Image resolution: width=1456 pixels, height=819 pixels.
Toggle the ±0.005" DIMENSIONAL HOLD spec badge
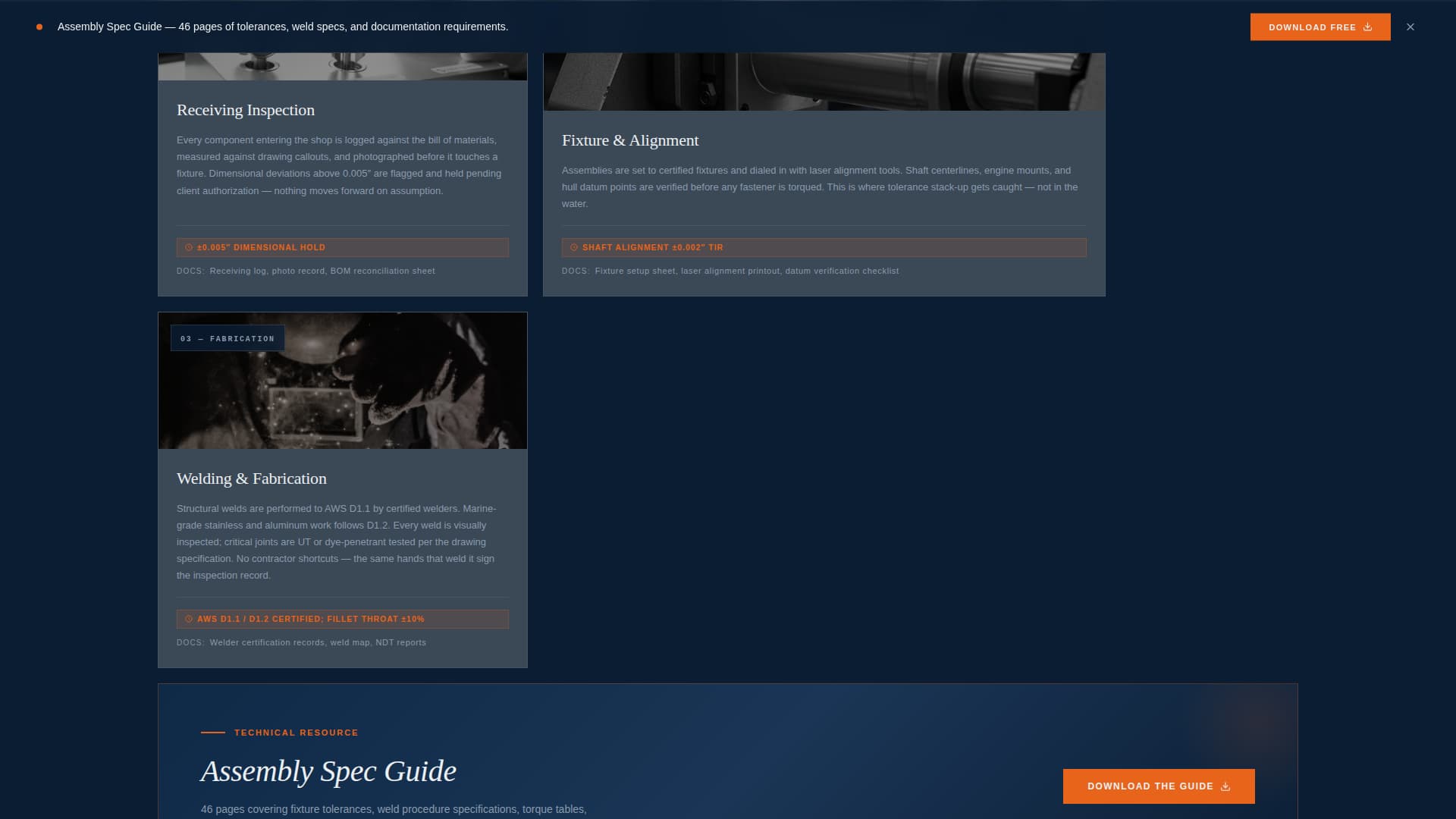coord(342,247)
